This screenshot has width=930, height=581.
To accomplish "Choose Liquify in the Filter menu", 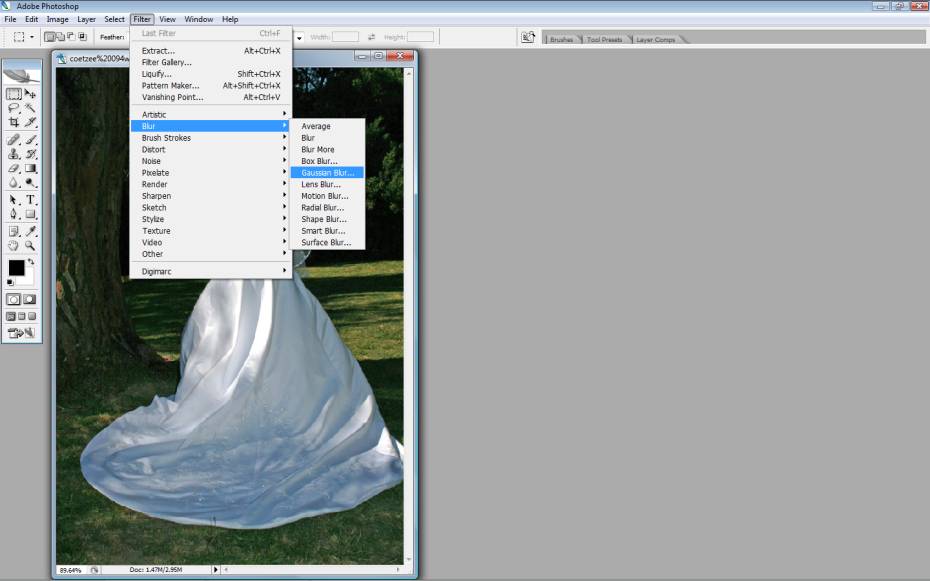I will (211, 74).
